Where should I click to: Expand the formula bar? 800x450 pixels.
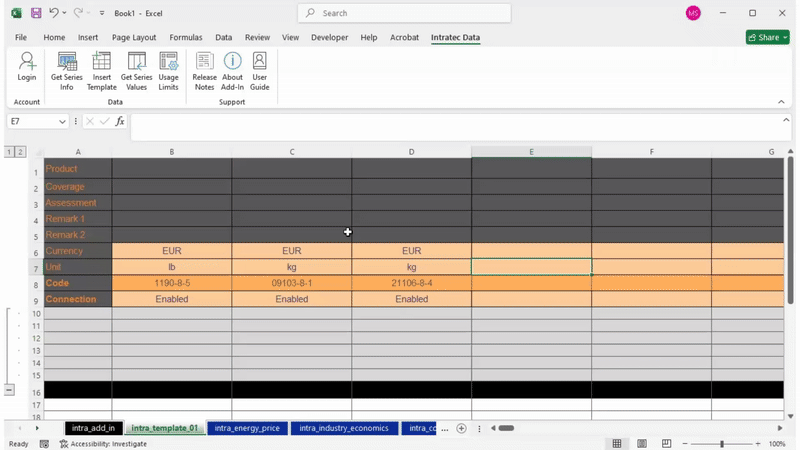[x=786, y=120]
